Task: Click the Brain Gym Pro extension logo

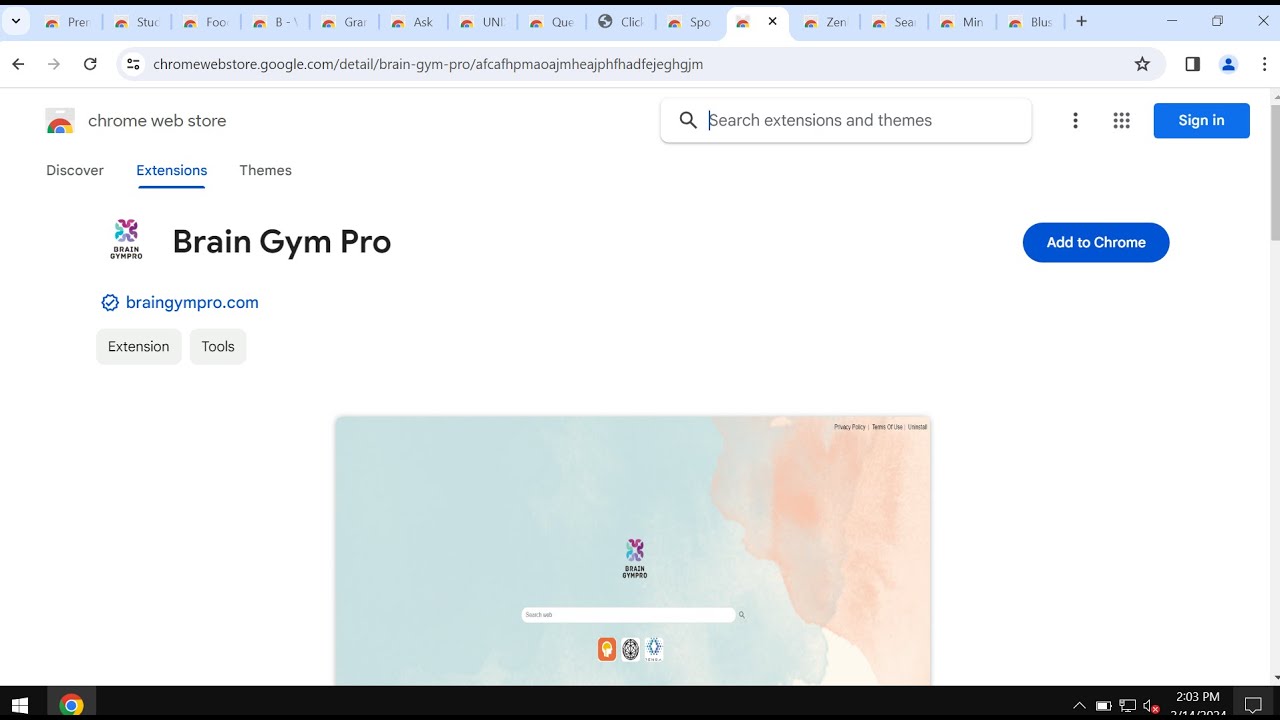Action: point(126,240)
